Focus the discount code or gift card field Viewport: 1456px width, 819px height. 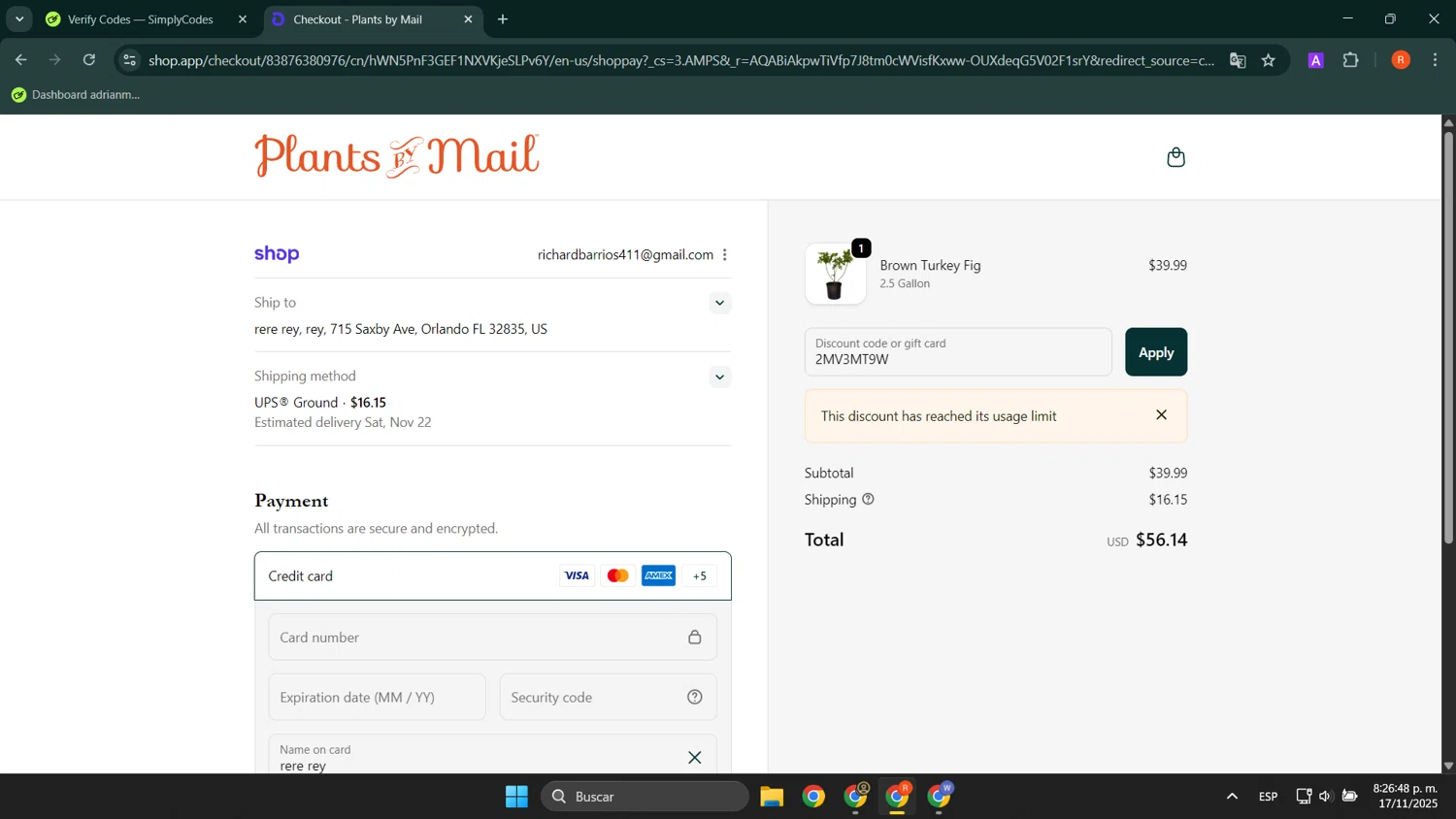click(958, 352)
